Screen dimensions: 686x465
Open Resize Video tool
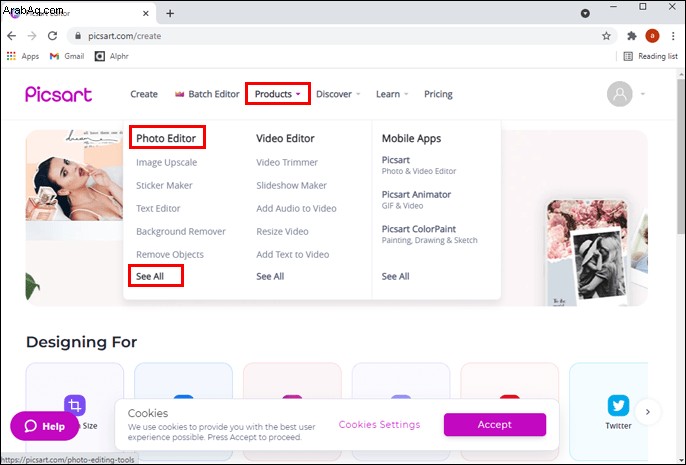point(282,231)
